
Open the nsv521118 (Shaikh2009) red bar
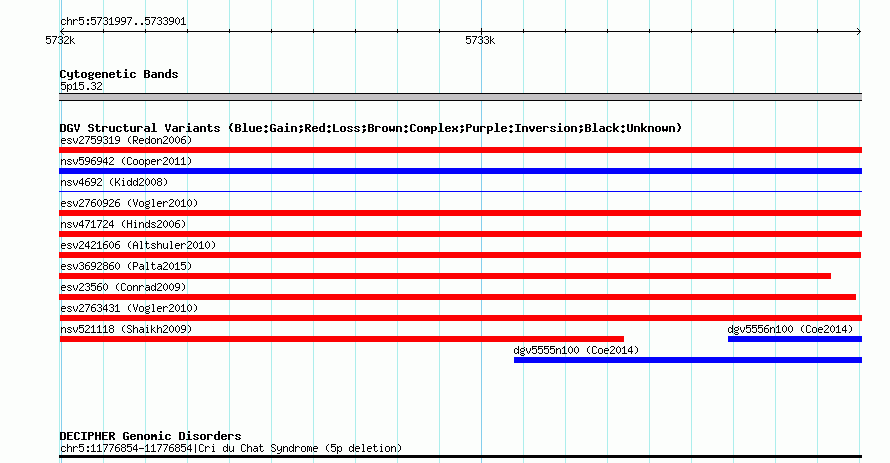click(x=342, y=339)
